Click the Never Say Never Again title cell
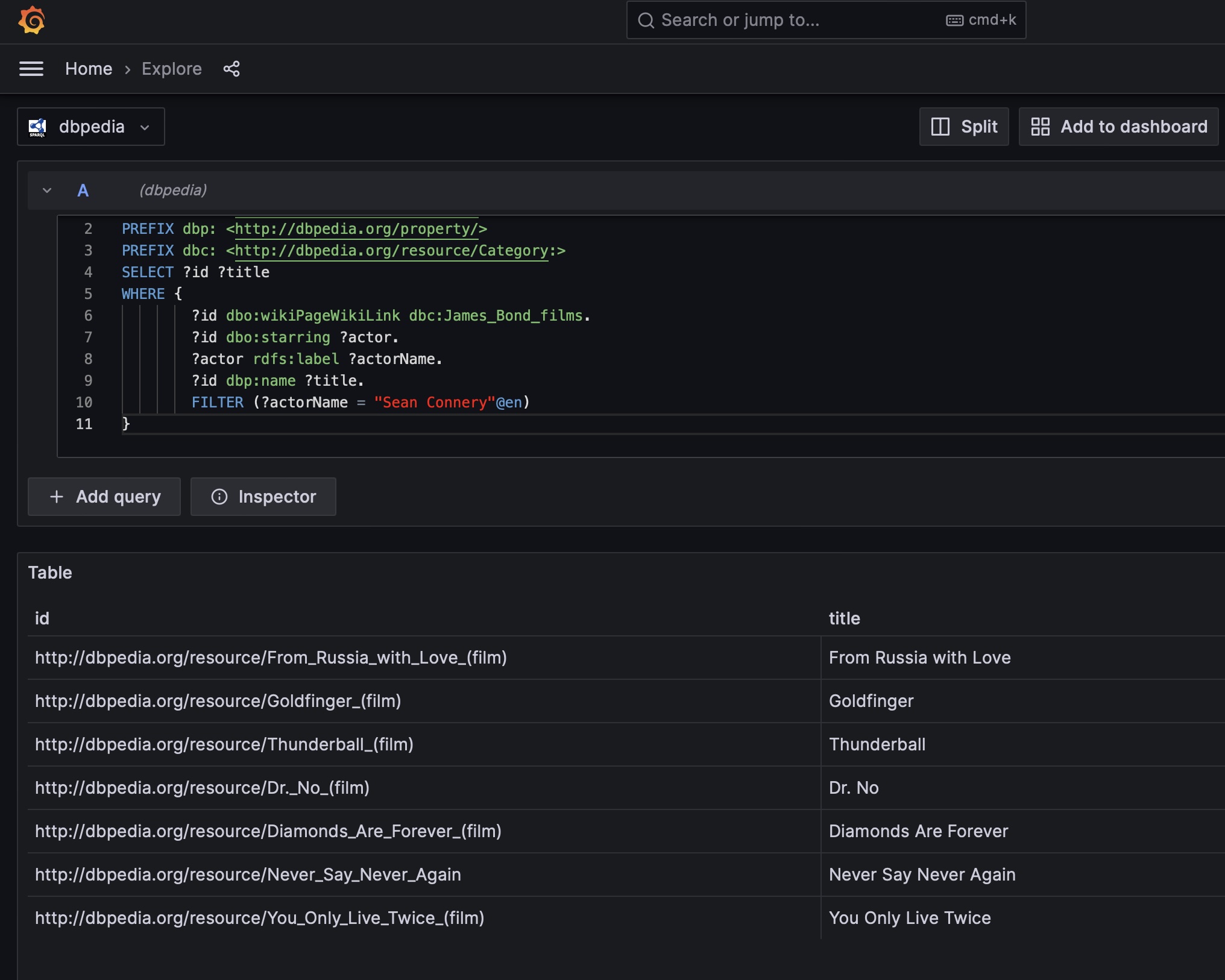 (922, 875)
